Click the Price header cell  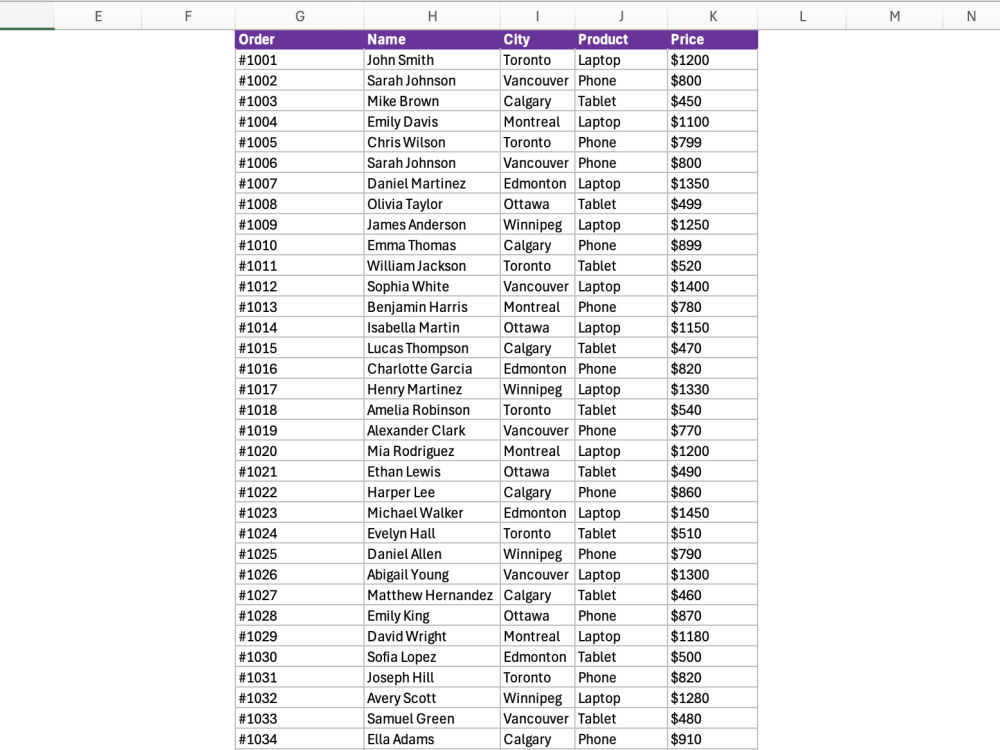(x=713, y=40)
